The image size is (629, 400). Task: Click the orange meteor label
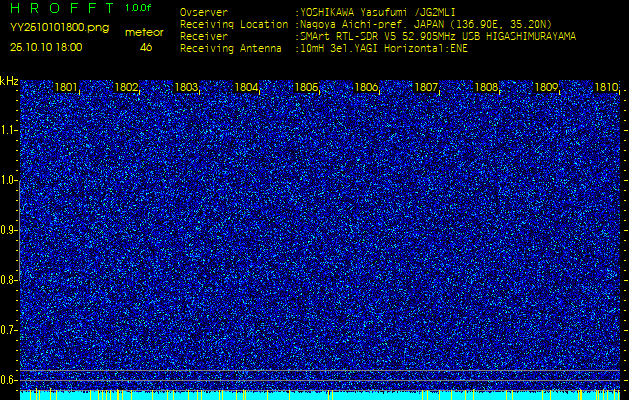144,32
